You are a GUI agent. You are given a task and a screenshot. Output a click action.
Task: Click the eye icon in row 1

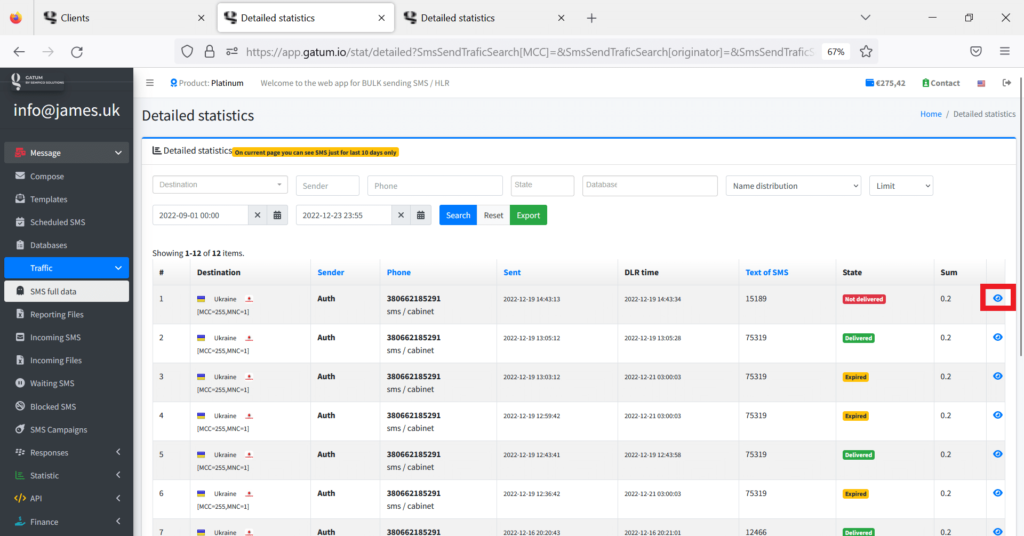(x=997, y=298)
